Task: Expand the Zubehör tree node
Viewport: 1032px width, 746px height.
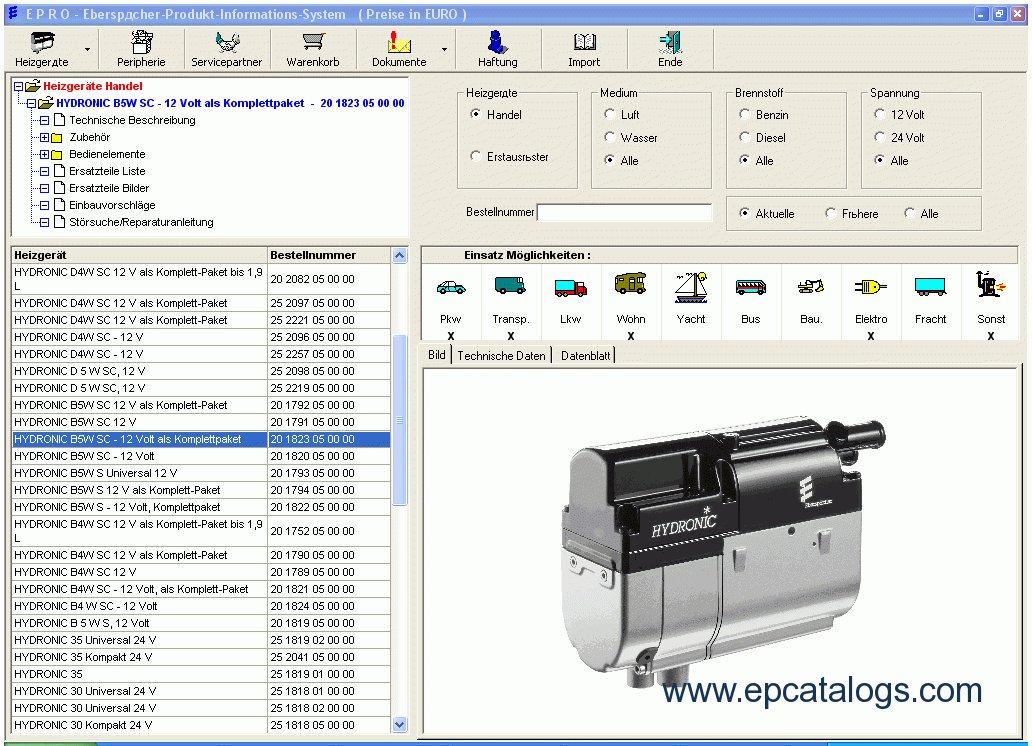Action: (44, 138)
